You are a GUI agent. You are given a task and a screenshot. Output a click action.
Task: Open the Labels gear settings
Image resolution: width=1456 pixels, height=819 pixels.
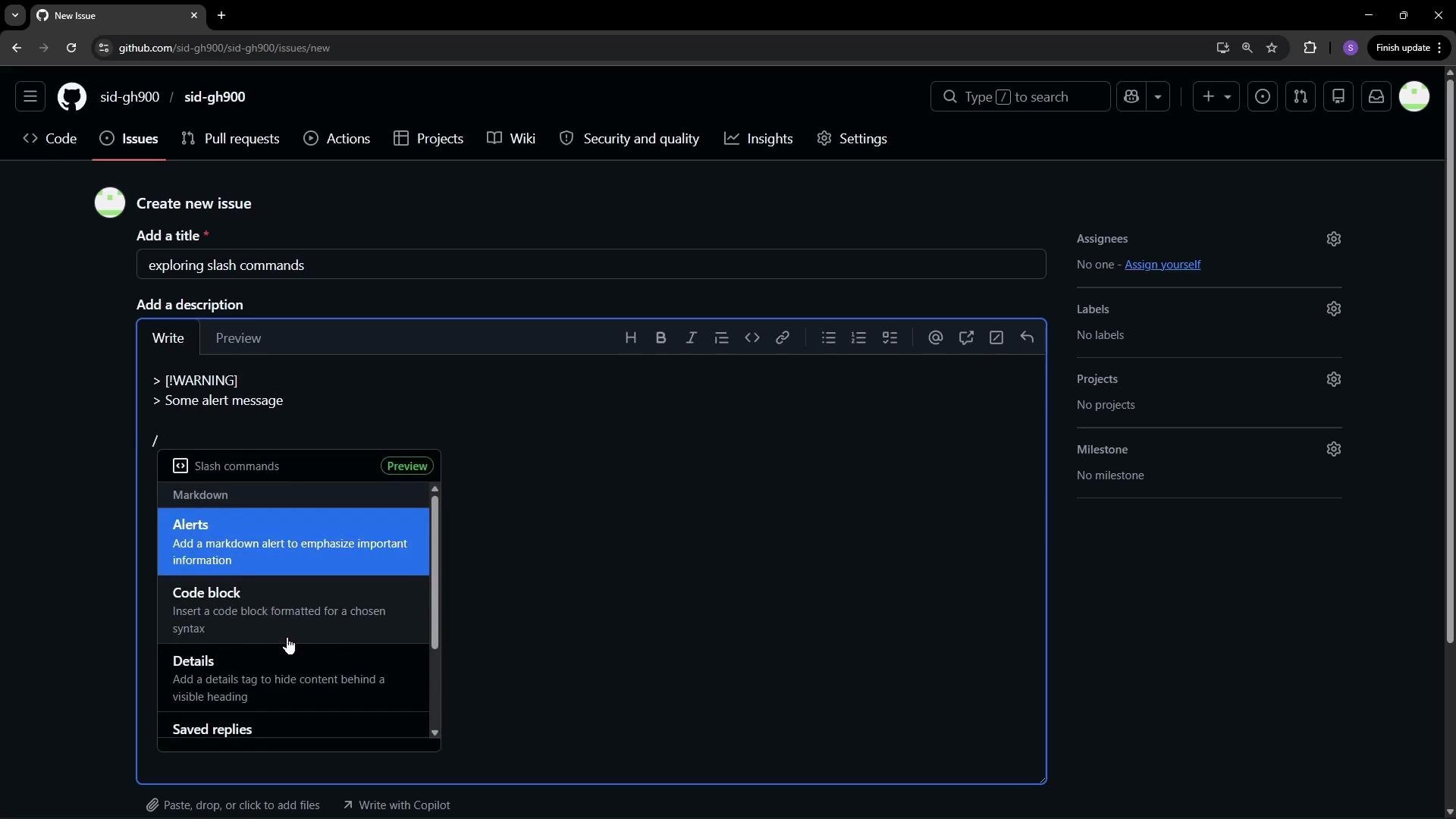click(x=1334, y=309)
